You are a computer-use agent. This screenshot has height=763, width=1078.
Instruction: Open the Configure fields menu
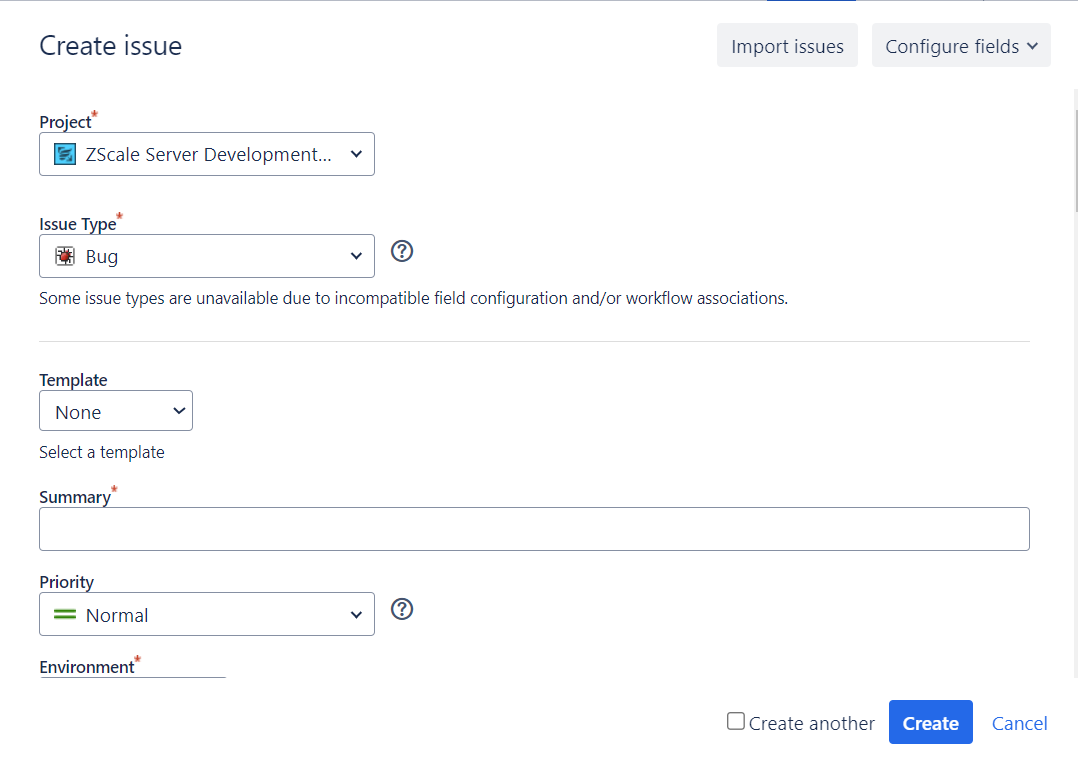tap(960, 46)
